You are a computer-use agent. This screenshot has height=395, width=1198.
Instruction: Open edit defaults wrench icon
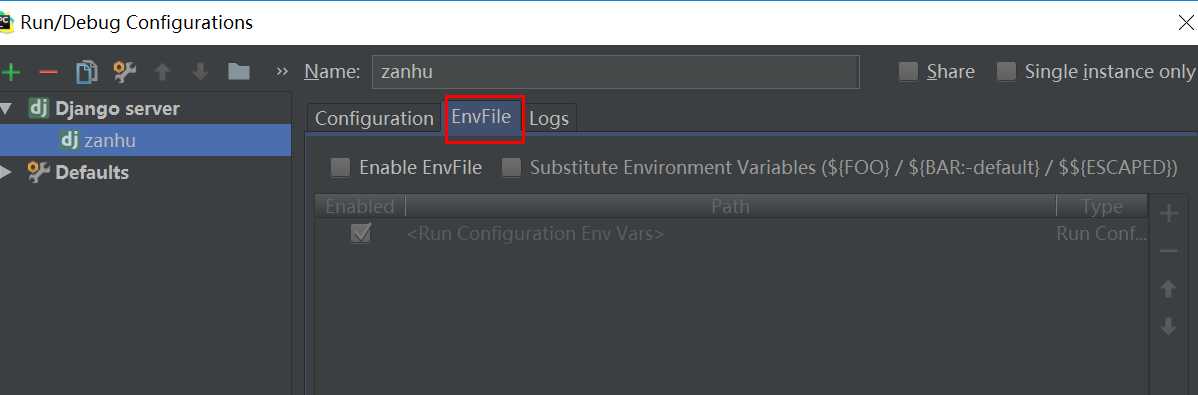coord(125,72)
